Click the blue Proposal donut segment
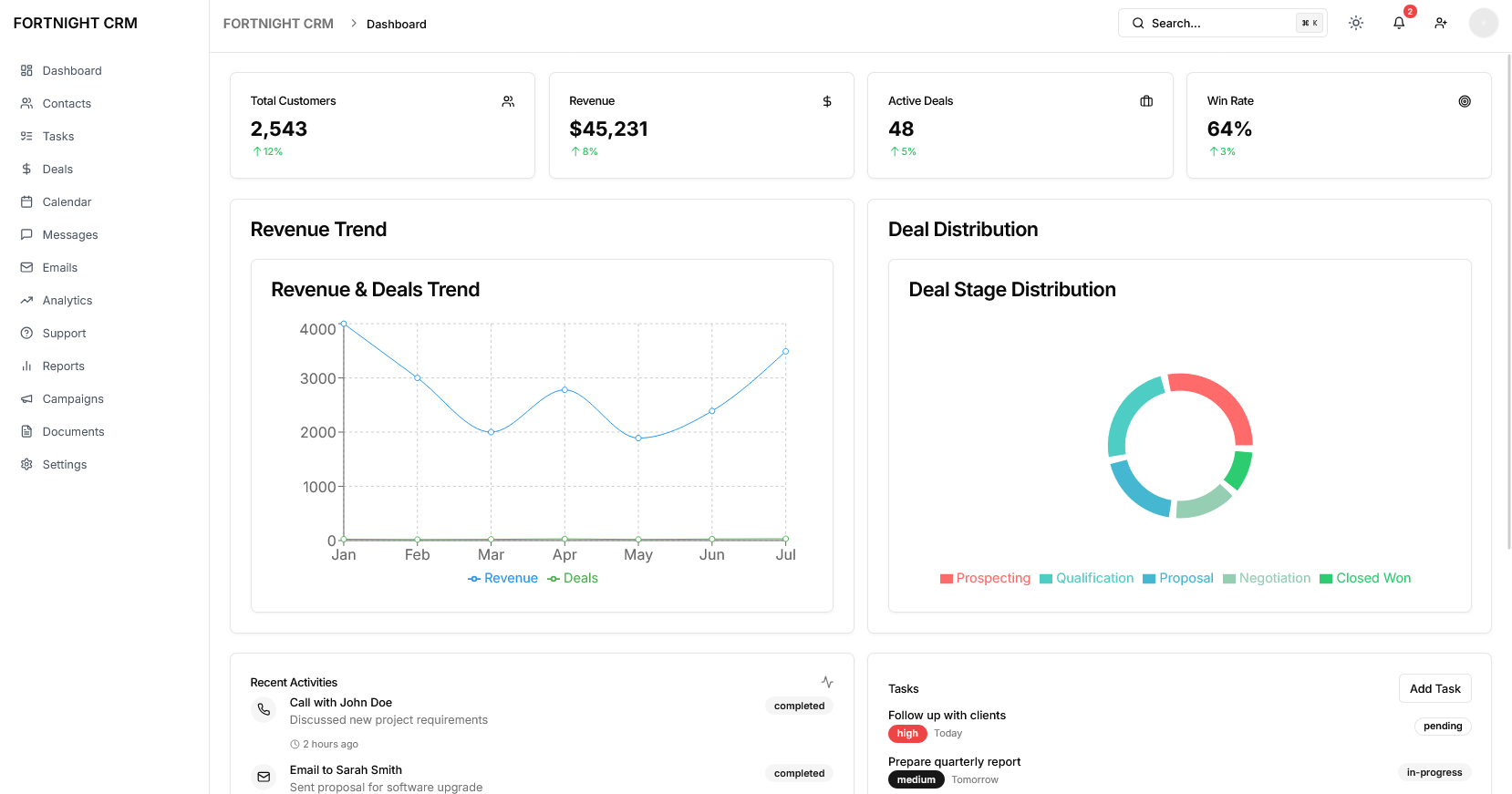Image resolution: width=1512 pixels, height=794 pixels. coord(1135,492)
